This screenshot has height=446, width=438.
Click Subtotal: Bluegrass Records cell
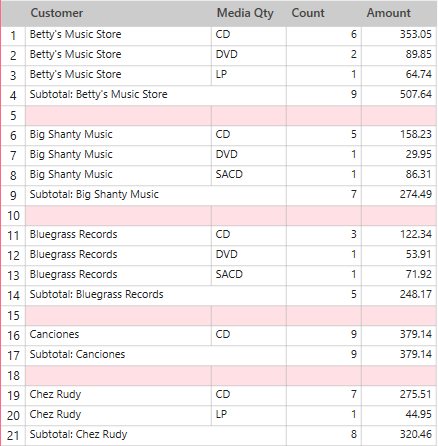[156, 296]
